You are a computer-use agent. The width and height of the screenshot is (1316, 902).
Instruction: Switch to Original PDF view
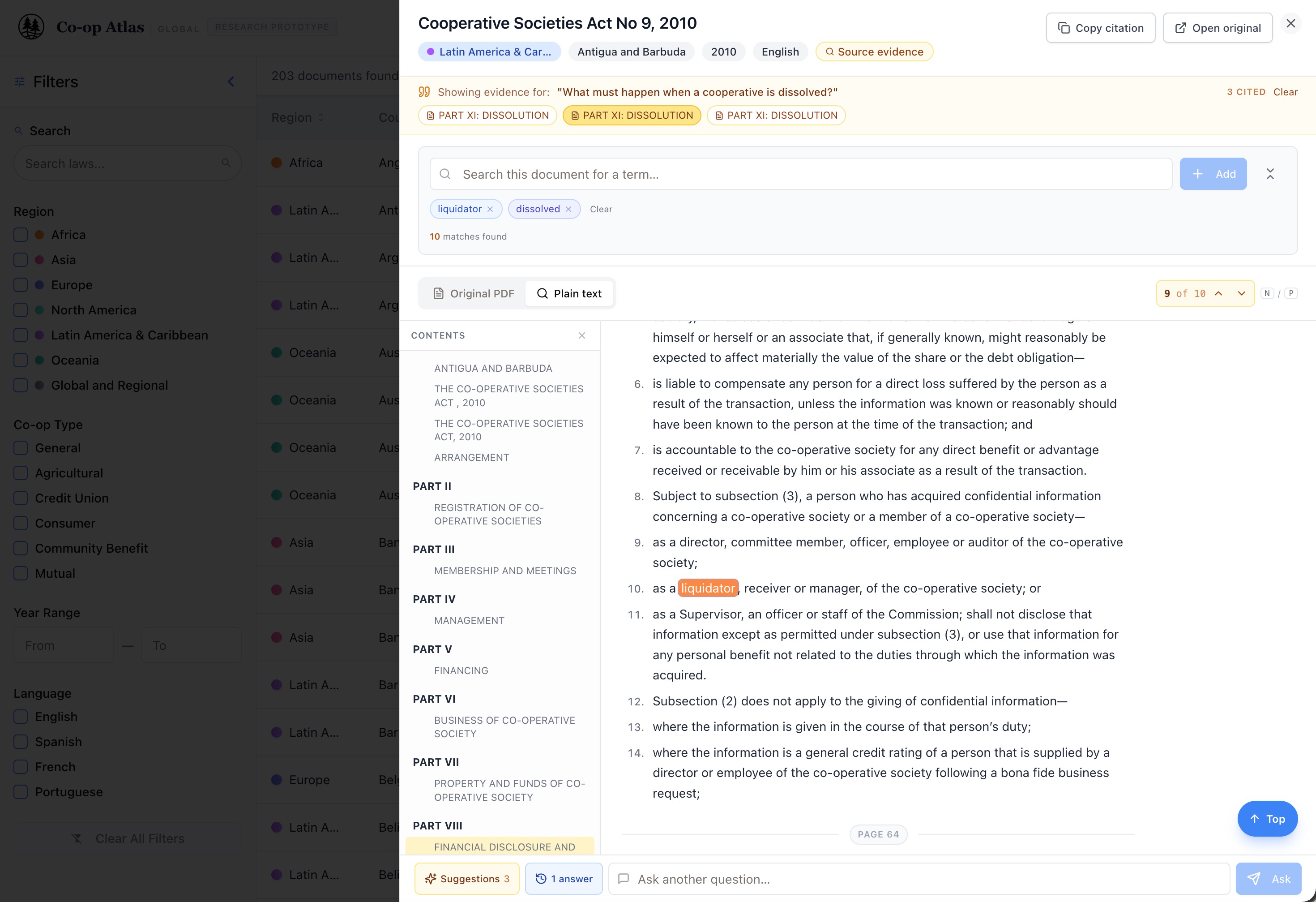click(474, 293)
